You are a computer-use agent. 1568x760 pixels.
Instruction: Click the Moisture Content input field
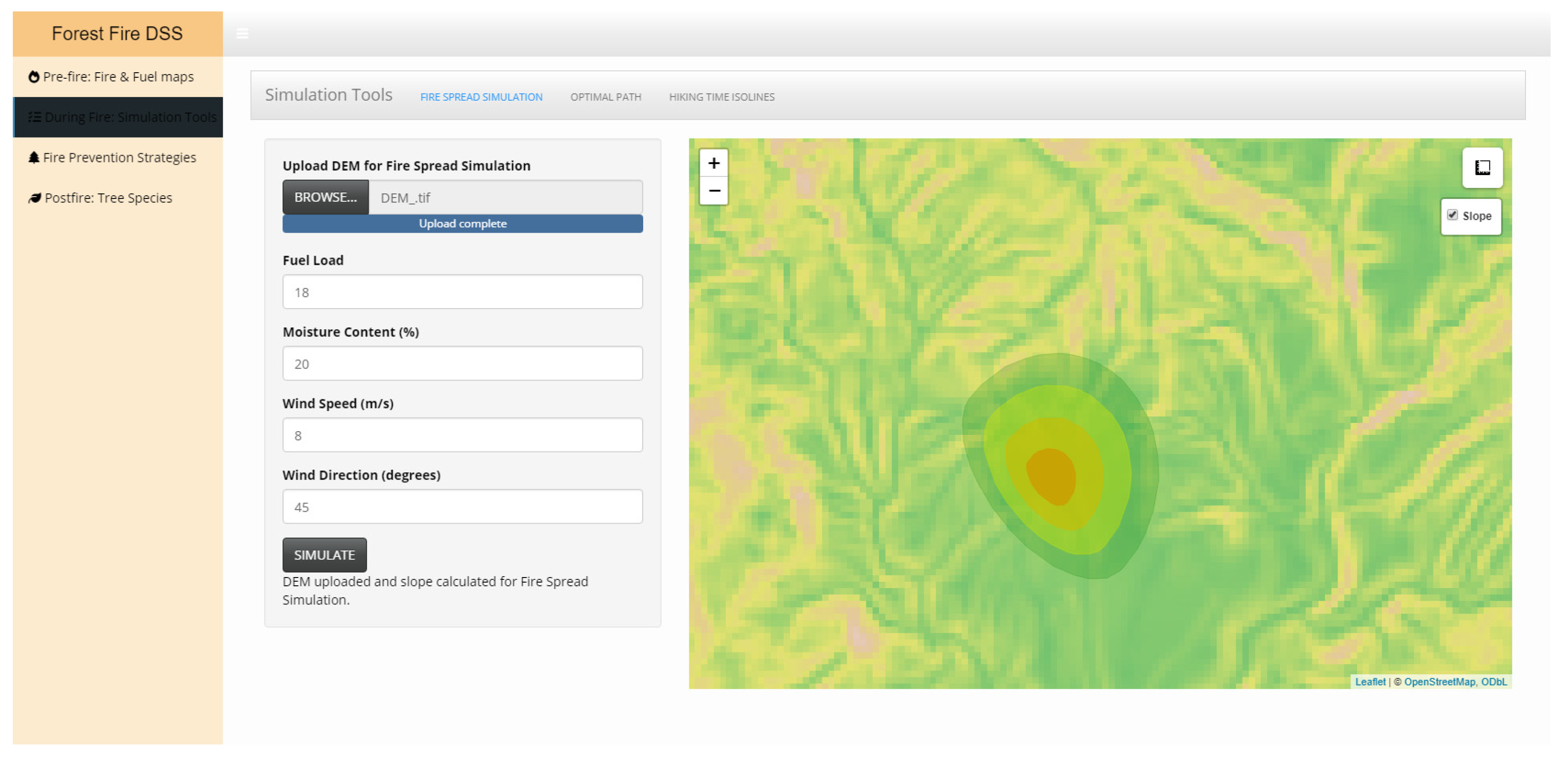(x=462, y=364)
